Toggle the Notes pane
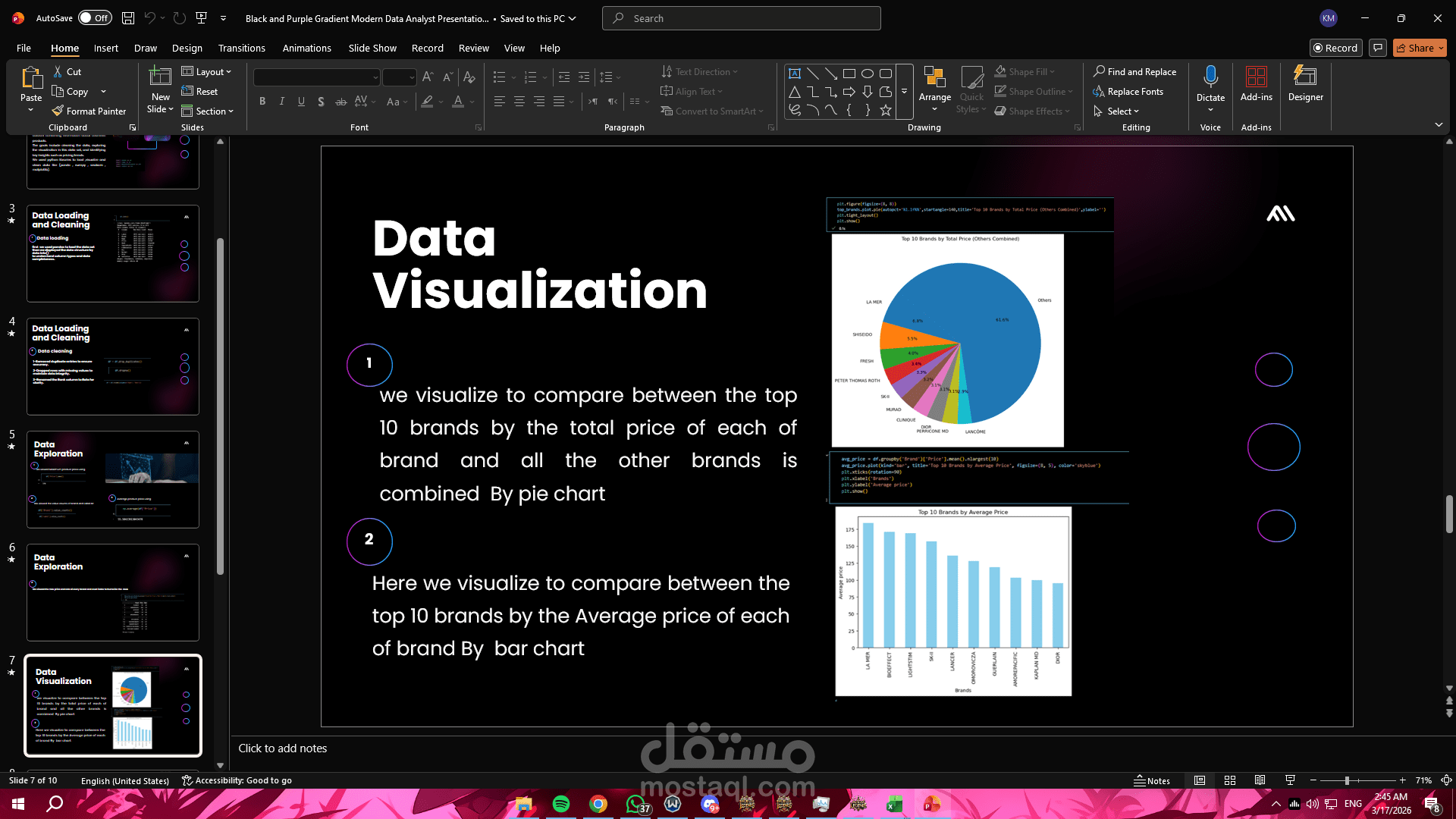 point(1152,780)
